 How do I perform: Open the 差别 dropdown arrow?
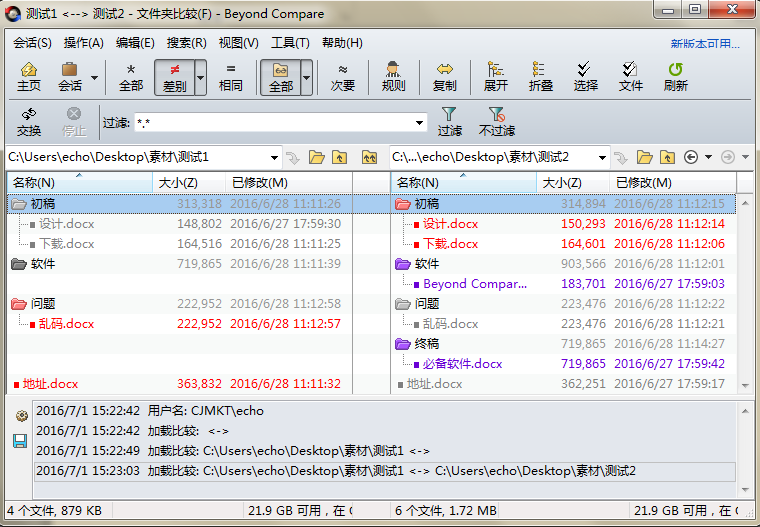200,78
